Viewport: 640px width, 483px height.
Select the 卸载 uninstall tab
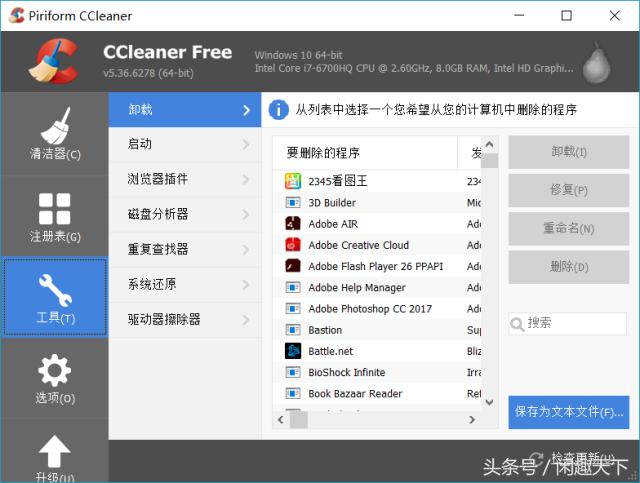point(184,110)
